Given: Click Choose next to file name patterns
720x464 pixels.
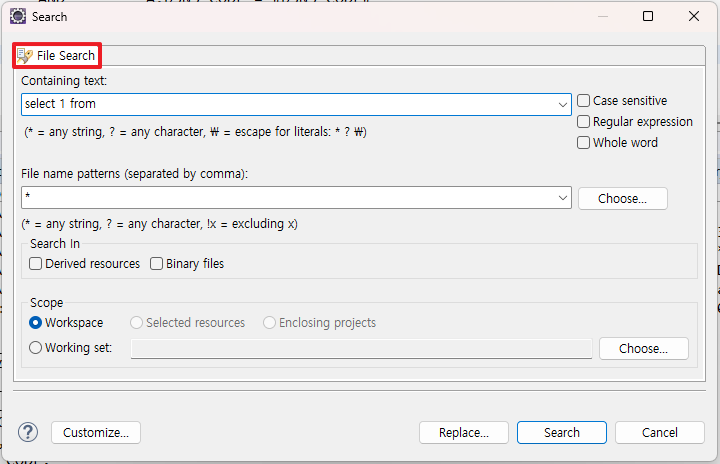Looking at the screenshot, I should tap(622, 198).
